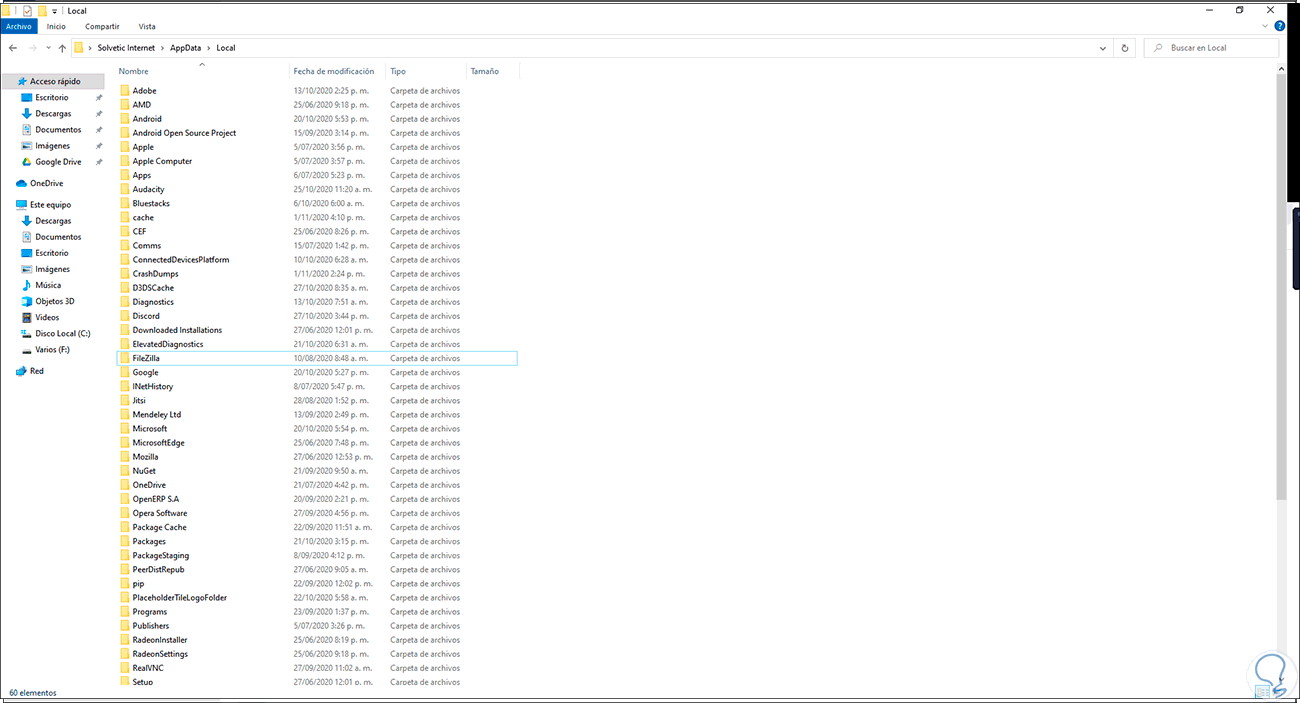Select the NuGet folder name
The image size is (1300, 703).
click(144, 470)
